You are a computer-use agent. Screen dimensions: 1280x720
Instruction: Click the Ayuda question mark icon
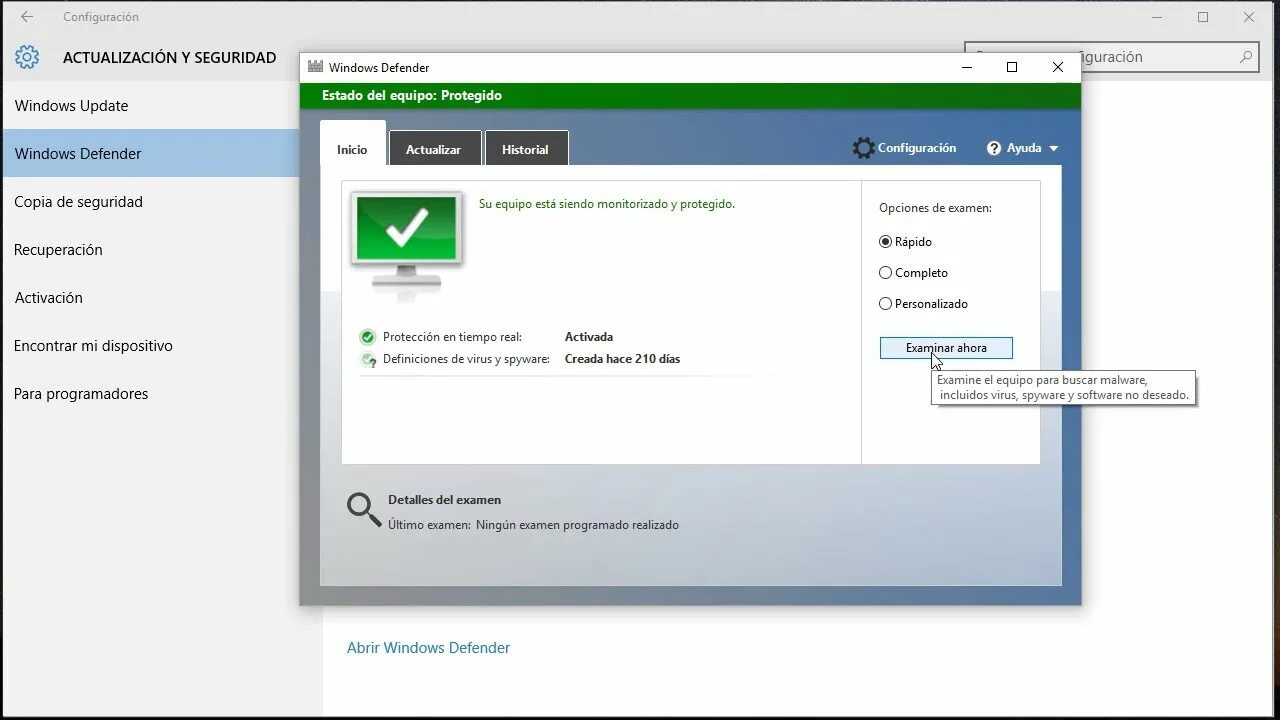pos(992,147)
